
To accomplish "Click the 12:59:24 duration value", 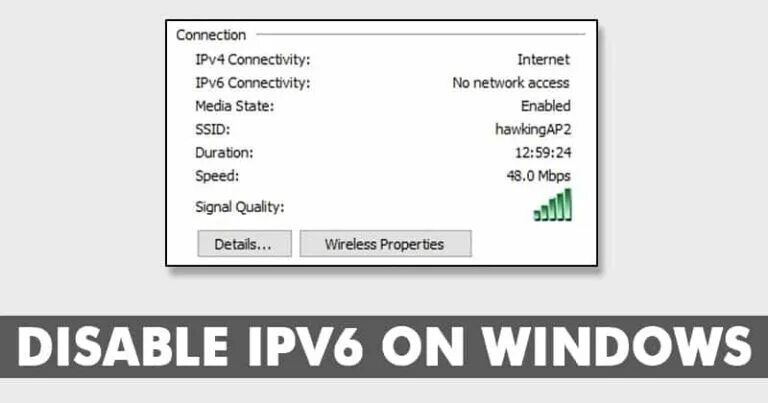I will pyautogui.click(x=543, y=153).
